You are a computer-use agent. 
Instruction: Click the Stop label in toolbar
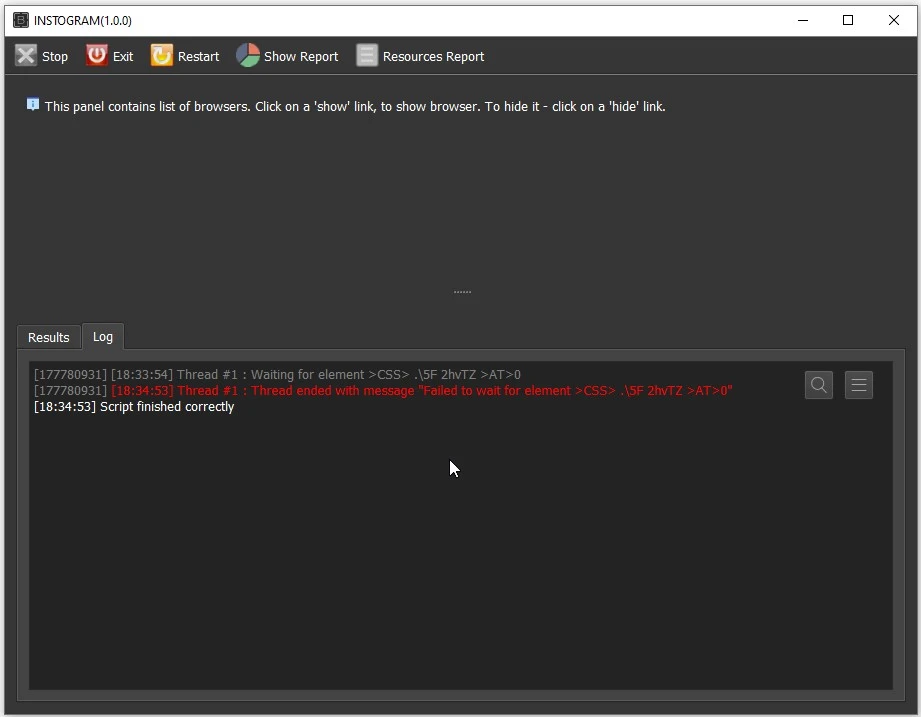55,57
